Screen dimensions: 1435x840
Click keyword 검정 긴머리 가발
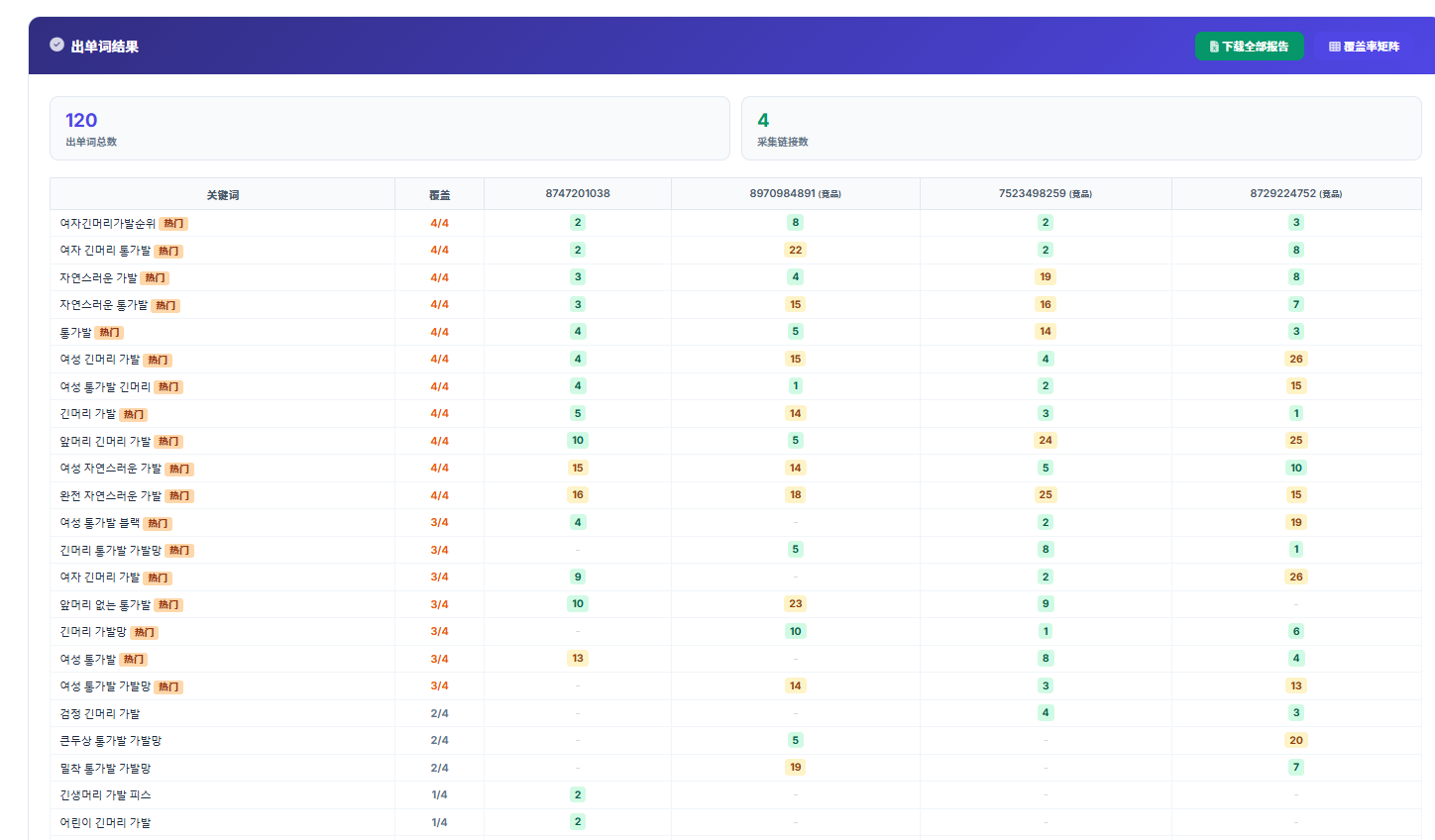[100, 713]
